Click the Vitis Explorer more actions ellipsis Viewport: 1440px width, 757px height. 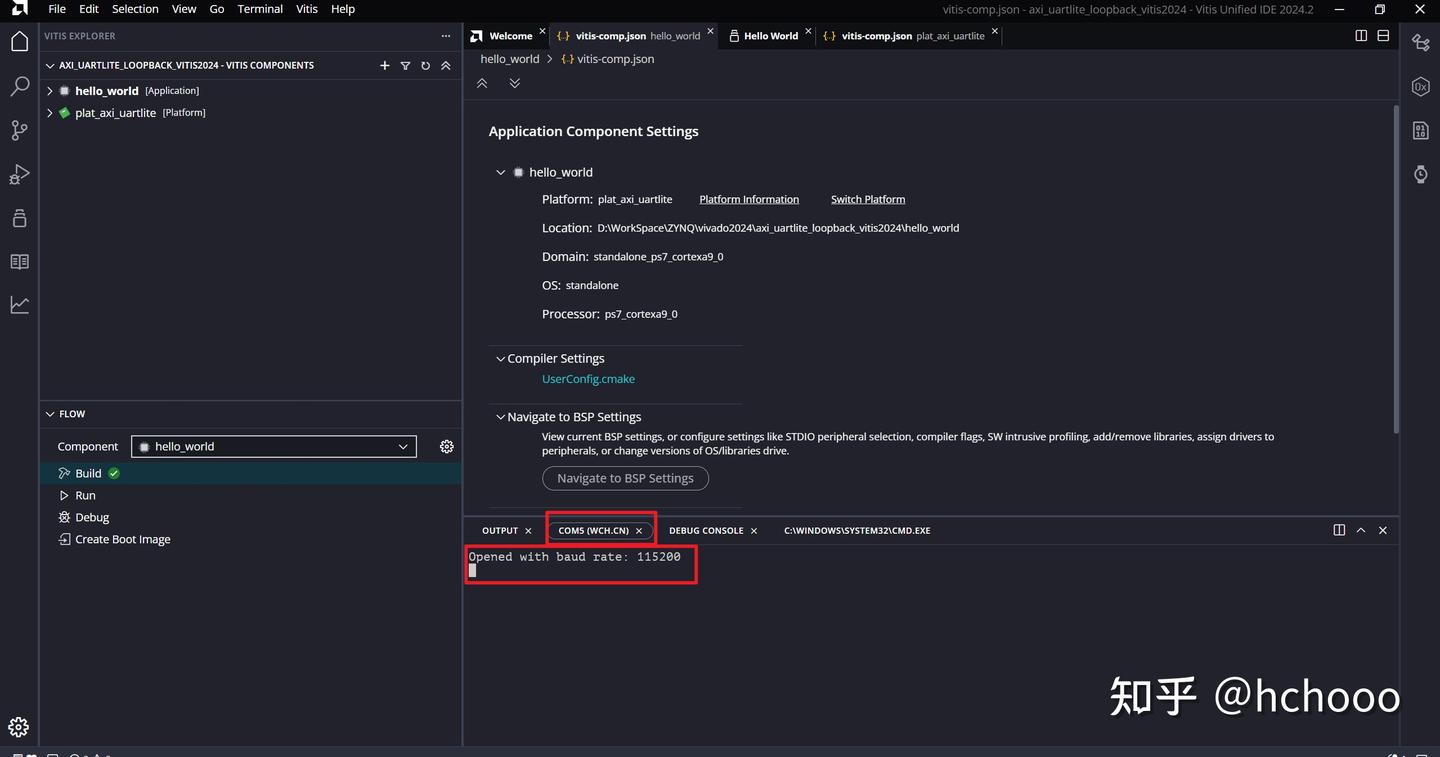click(446, 36)
